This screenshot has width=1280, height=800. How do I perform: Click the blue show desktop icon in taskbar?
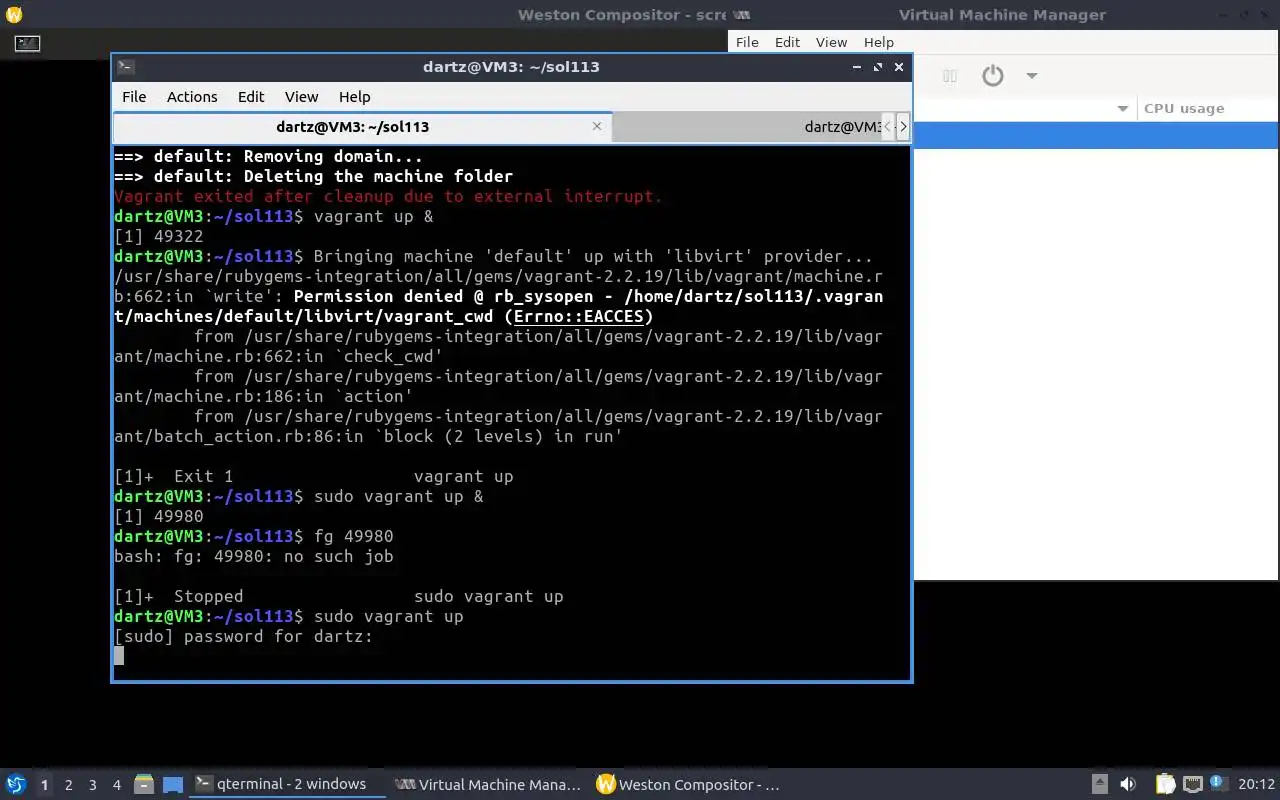(x=172, y=785)
